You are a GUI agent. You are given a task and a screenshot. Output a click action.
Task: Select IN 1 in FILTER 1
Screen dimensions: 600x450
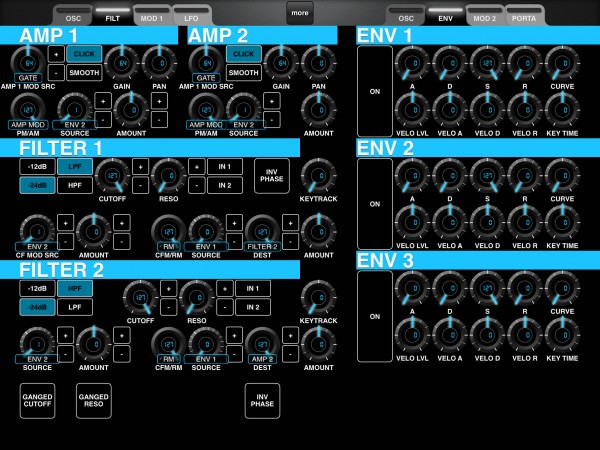click(x=225, y=167)
